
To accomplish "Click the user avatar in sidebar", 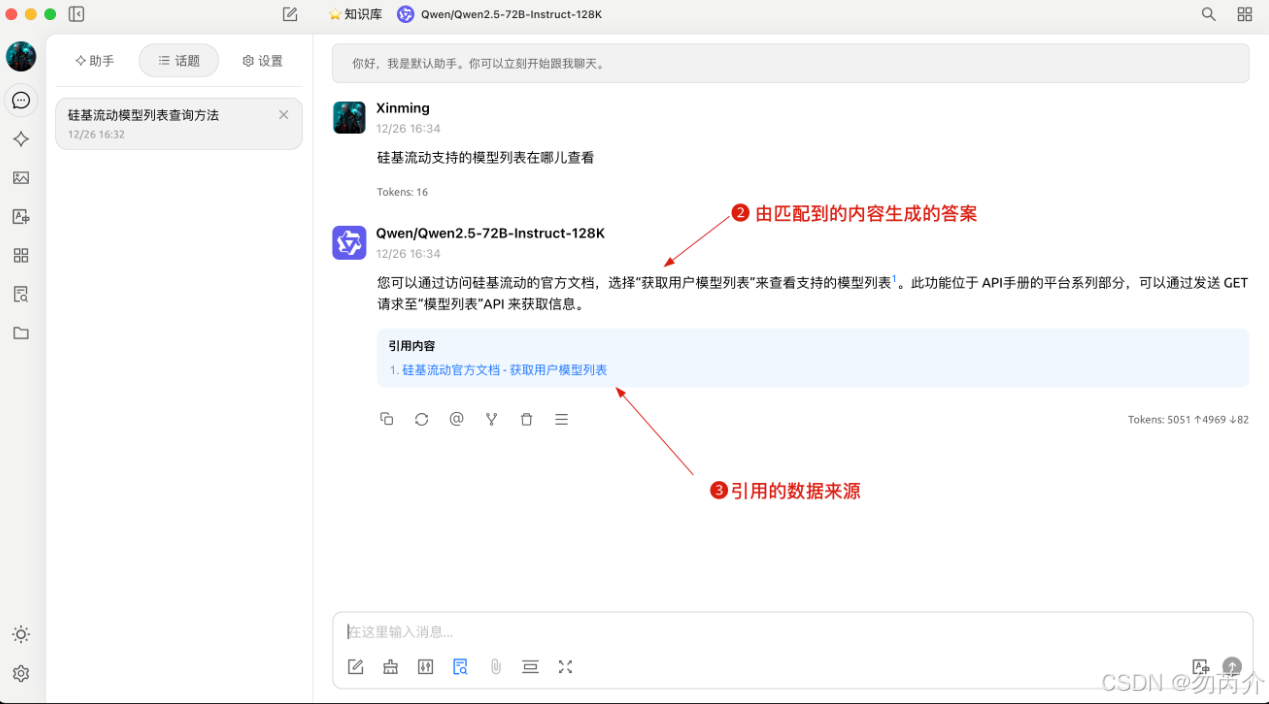I will pos(21,57).
